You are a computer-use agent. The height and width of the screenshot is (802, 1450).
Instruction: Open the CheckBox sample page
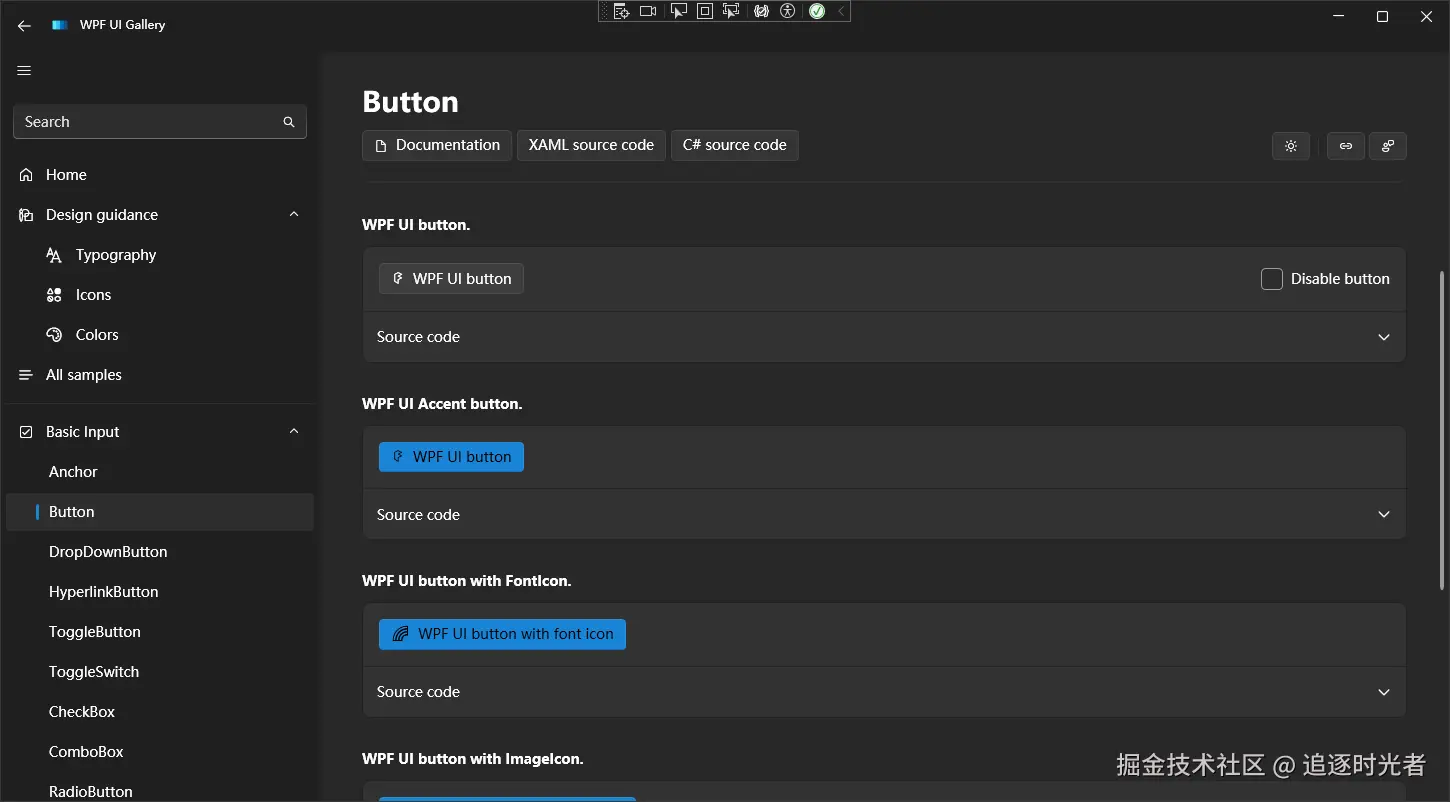[82, 712]
